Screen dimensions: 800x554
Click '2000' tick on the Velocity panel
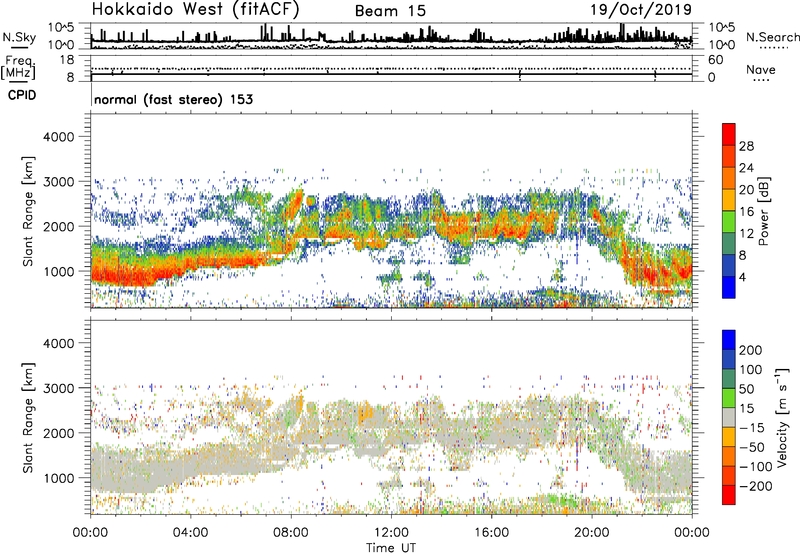[58, 433]
